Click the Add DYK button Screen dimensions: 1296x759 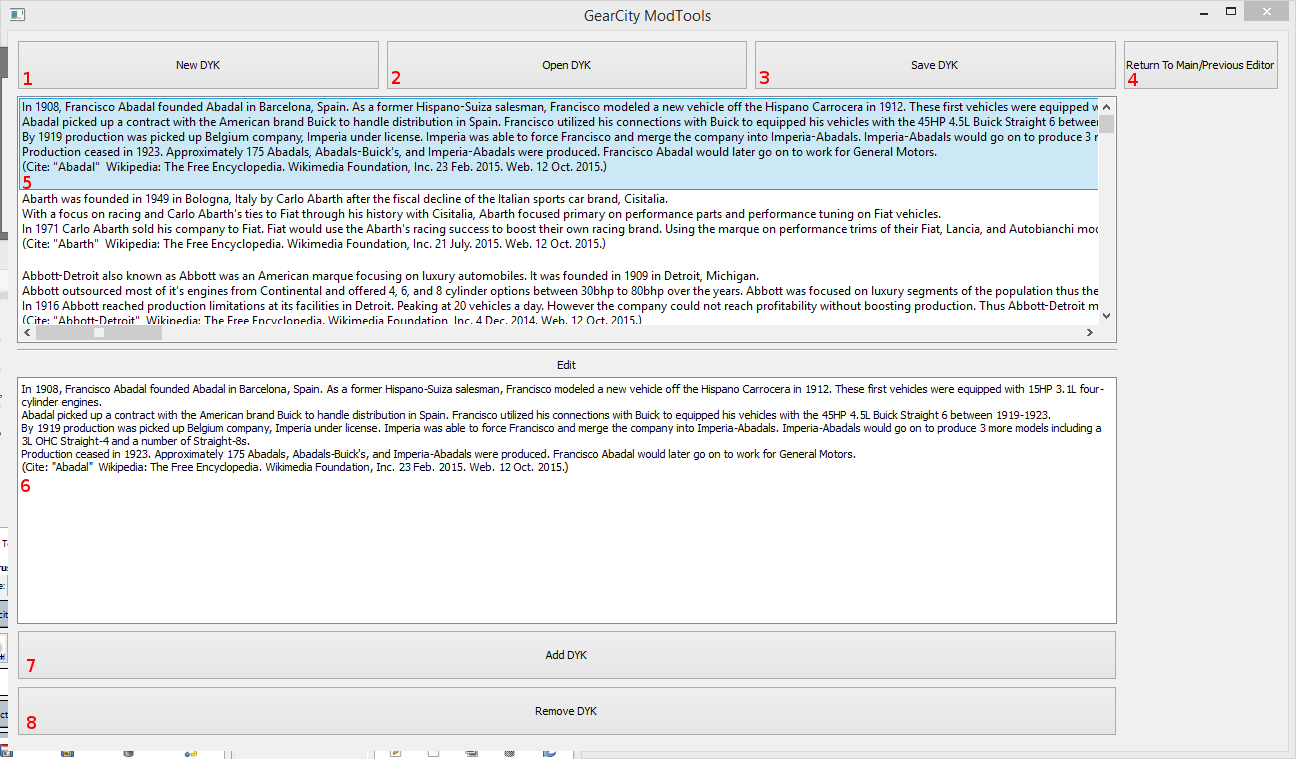pos(566,655)
